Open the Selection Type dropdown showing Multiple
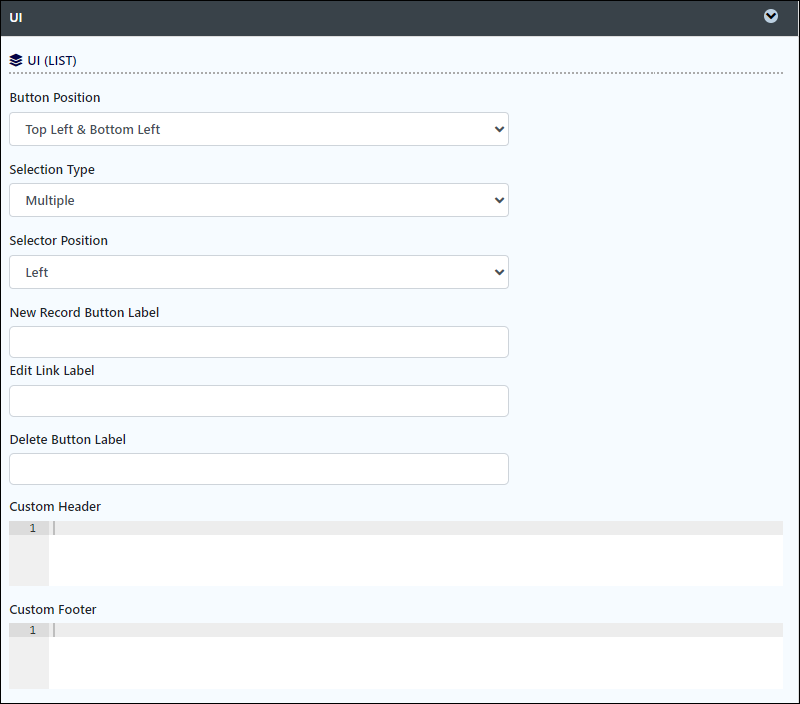 pyautogui.click(x=259, y=200)
